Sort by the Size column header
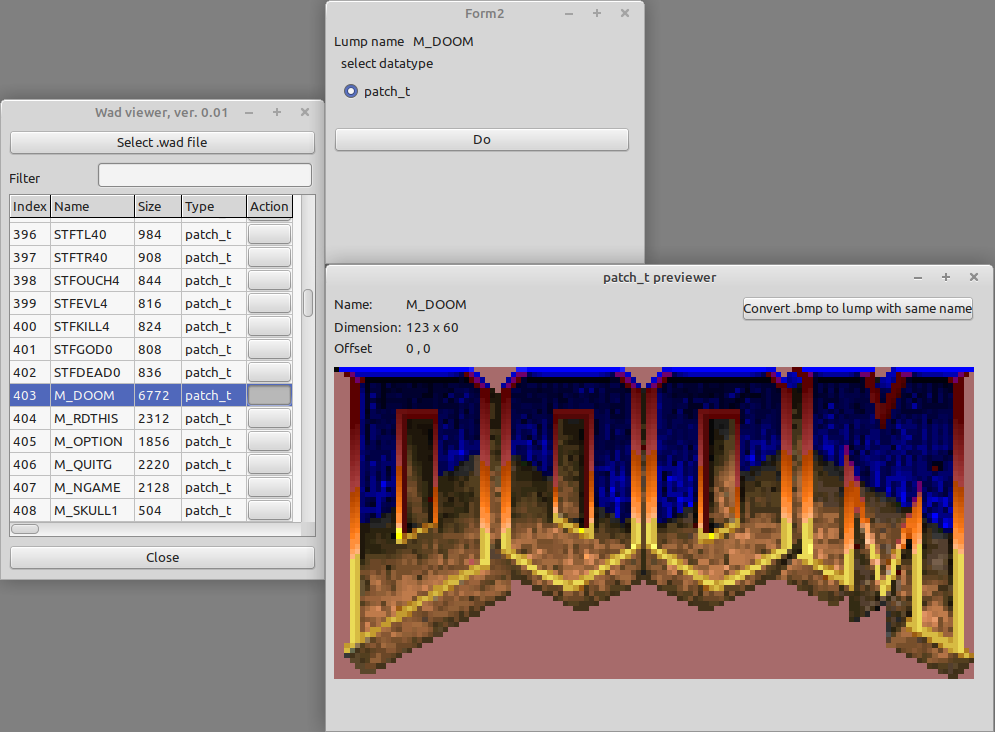Image resolution: width=995 pixels, height=732 pixels. (158, 207)
